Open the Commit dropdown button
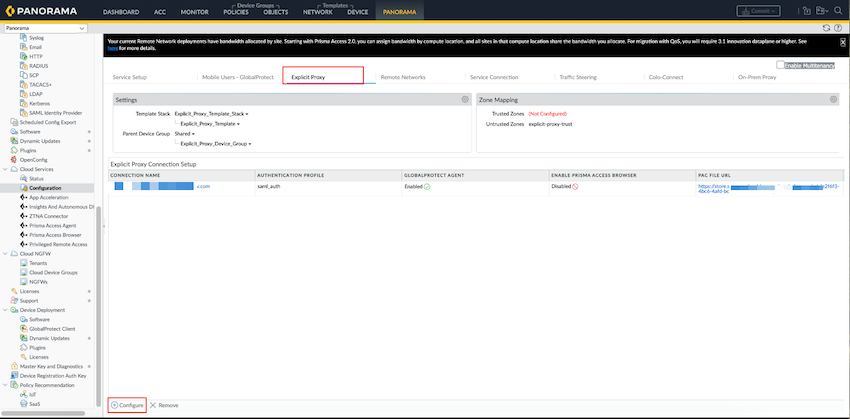The image size is (850, 419). [758, 11]
